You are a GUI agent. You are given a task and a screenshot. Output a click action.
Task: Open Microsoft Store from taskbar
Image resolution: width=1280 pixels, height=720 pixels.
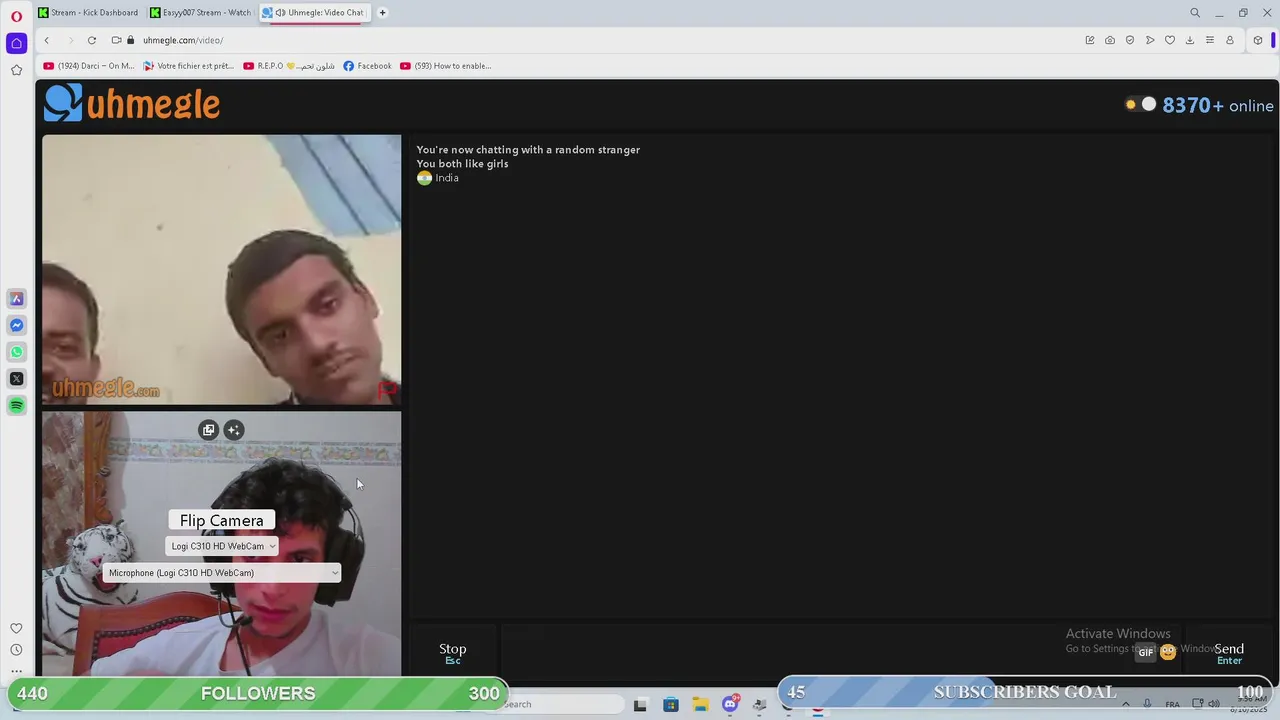[x=670, y=704]
